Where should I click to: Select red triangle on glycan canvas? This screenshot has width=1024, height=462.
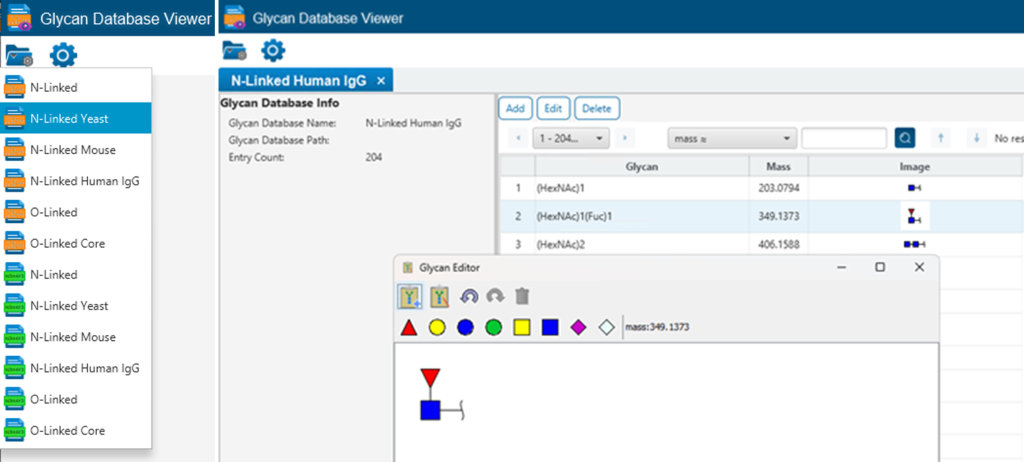pyautogui.click(x=430, y=378)
